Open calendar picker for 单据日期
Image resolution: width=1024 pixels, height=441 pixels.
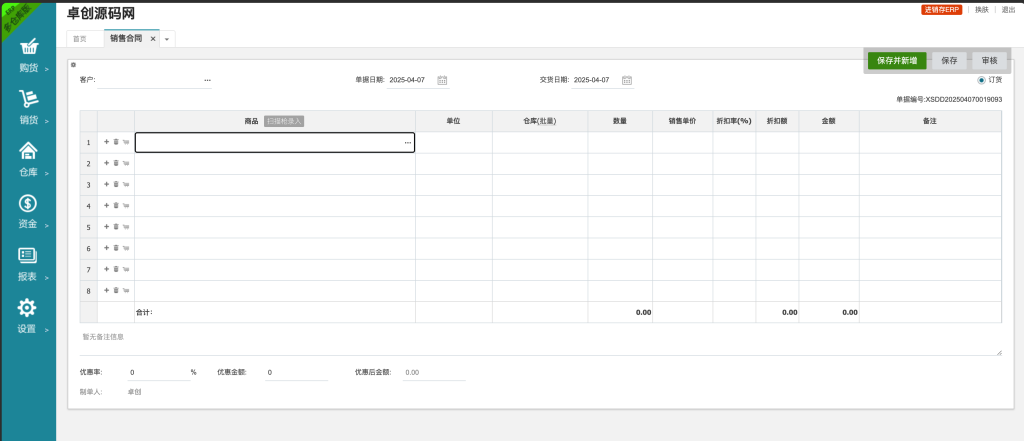(x=442, y=80)
